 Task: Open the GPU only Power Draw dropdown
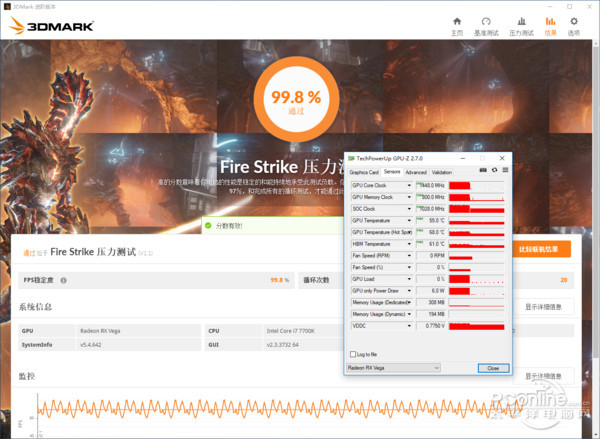(409, 291)
